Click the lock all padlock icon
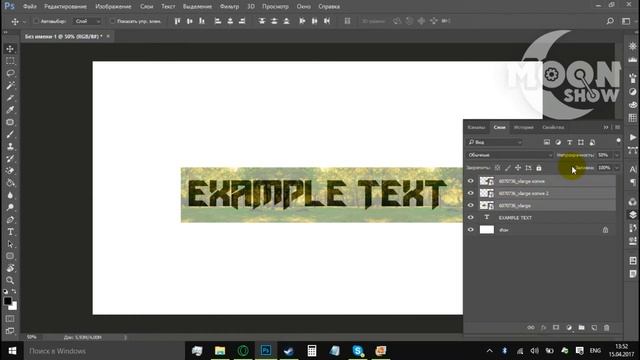Viewport: 640px width, 360px height. 539,168
